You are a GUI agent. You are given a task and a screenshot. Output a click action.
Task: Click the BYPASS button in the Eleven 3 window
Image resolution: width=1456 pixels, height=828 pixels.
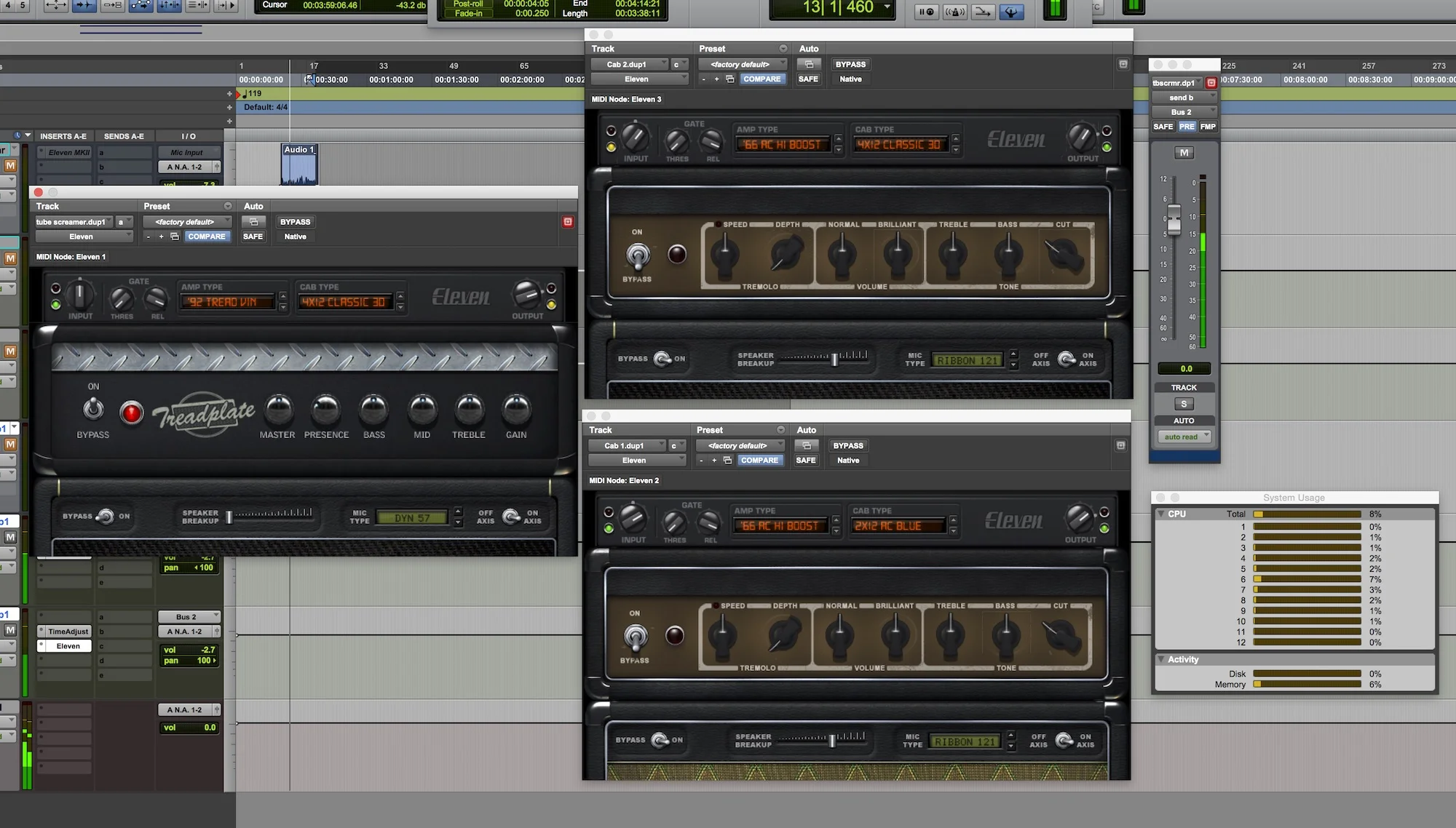850,65
